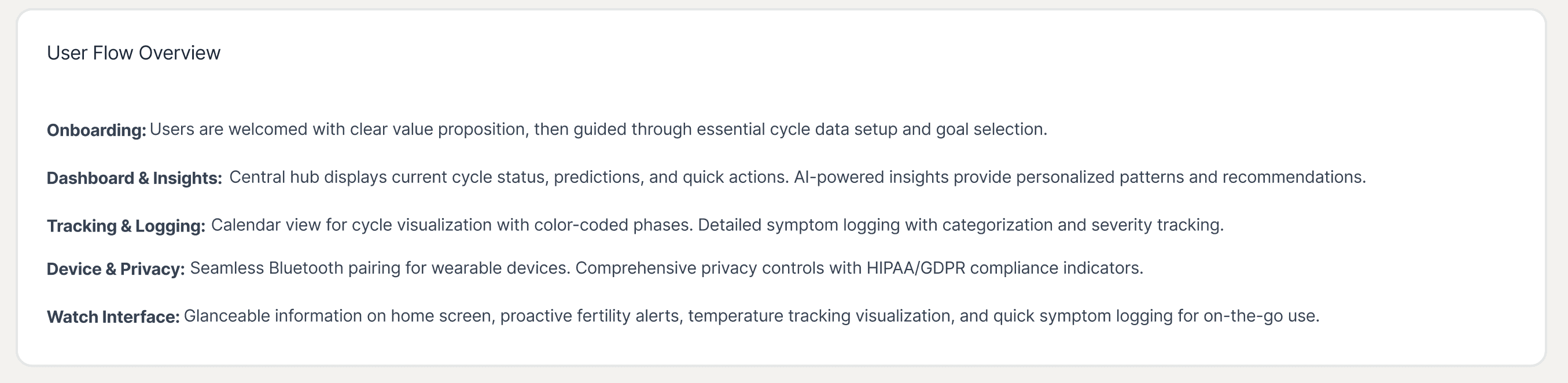Click the User Flow Overview heading
Image resolution: width=1568 pixels, height=383 pixels.
(x=133, y=53)
